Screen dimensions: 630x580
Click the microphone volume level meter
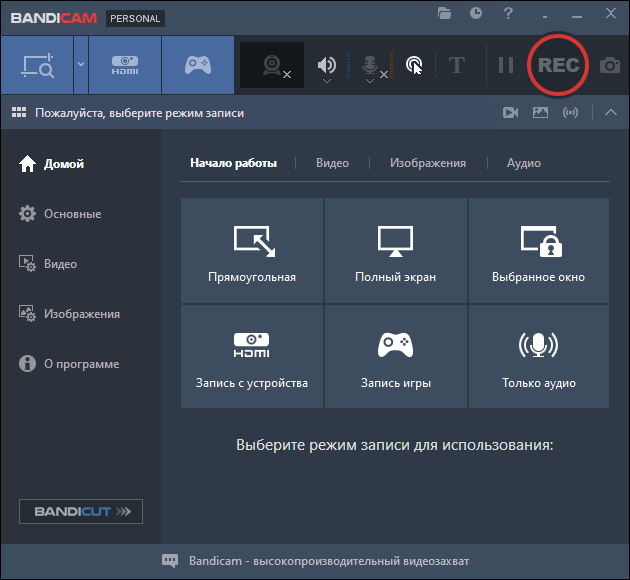coord(391,65)
